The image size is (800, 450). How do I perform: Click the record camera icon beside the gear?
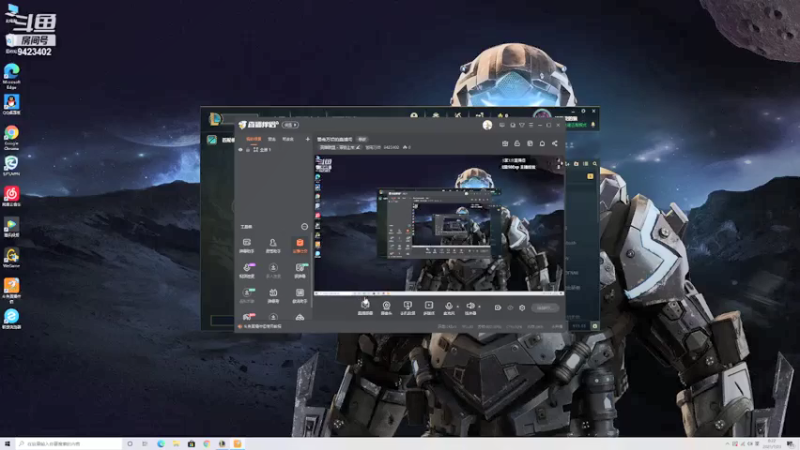(x=497, y=308)
